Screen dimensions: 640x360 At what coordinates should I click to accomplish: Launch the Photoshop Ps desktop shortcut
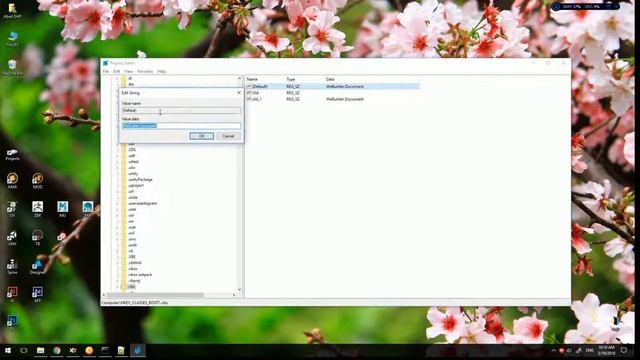pos(12,321)
